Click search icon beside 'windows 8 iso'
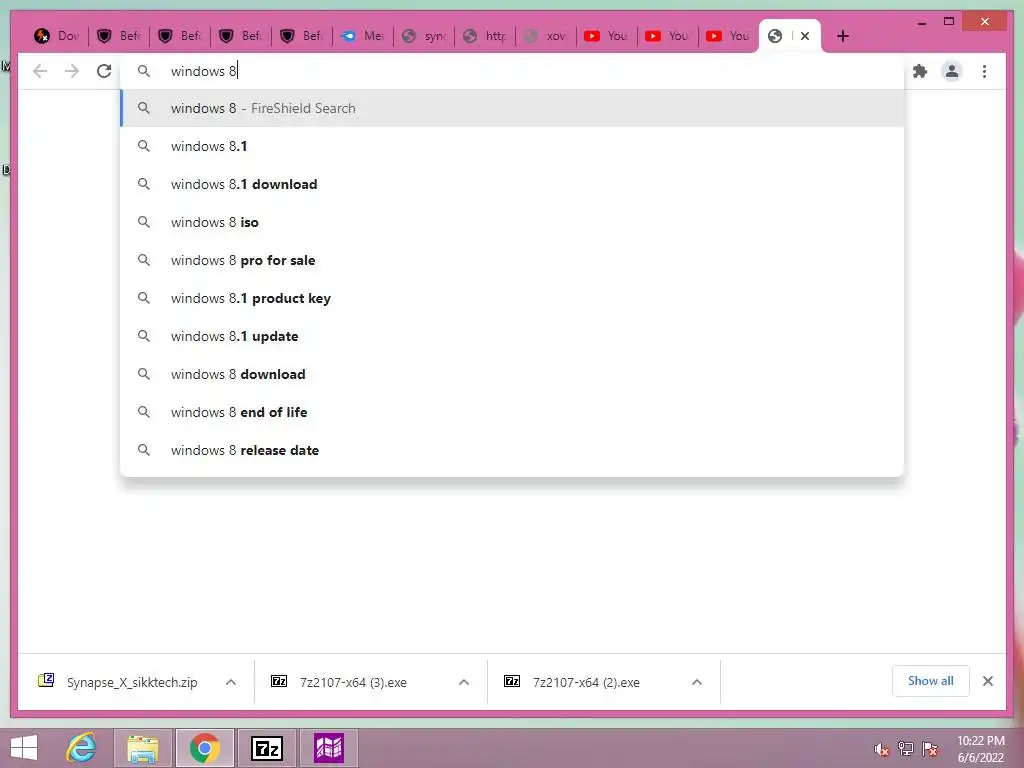Viewport: 1024px width, 768px height. click(144, 222)
